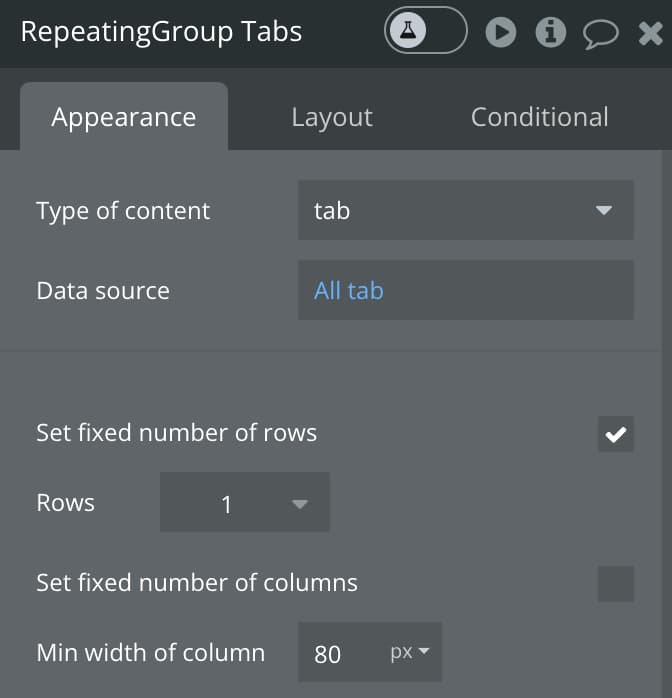Open the Rows count dropdown
Screen dimensions: 672x698
click(245, 502)
